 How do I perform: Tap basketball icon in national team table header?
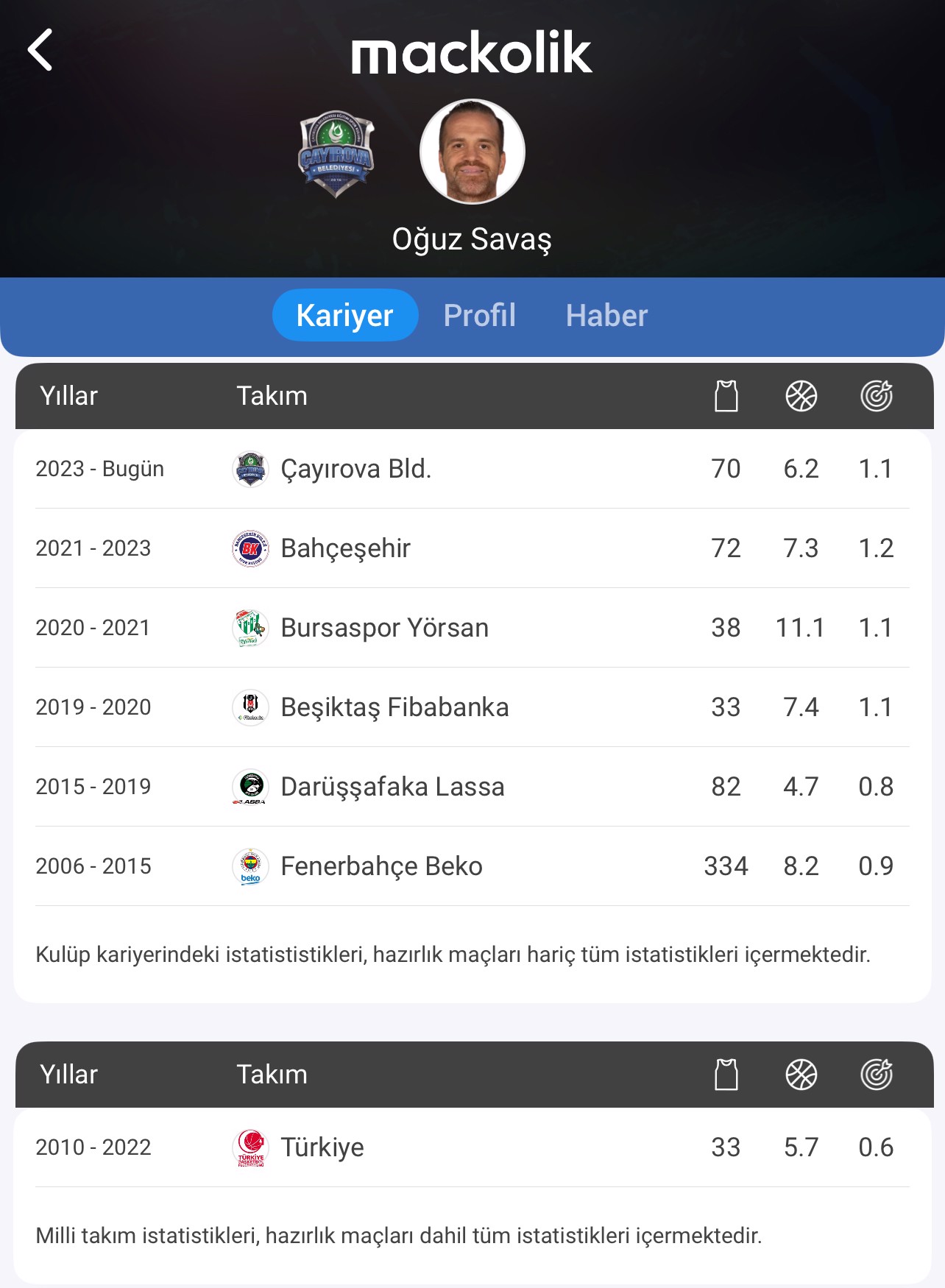[x=801, y=1075]
